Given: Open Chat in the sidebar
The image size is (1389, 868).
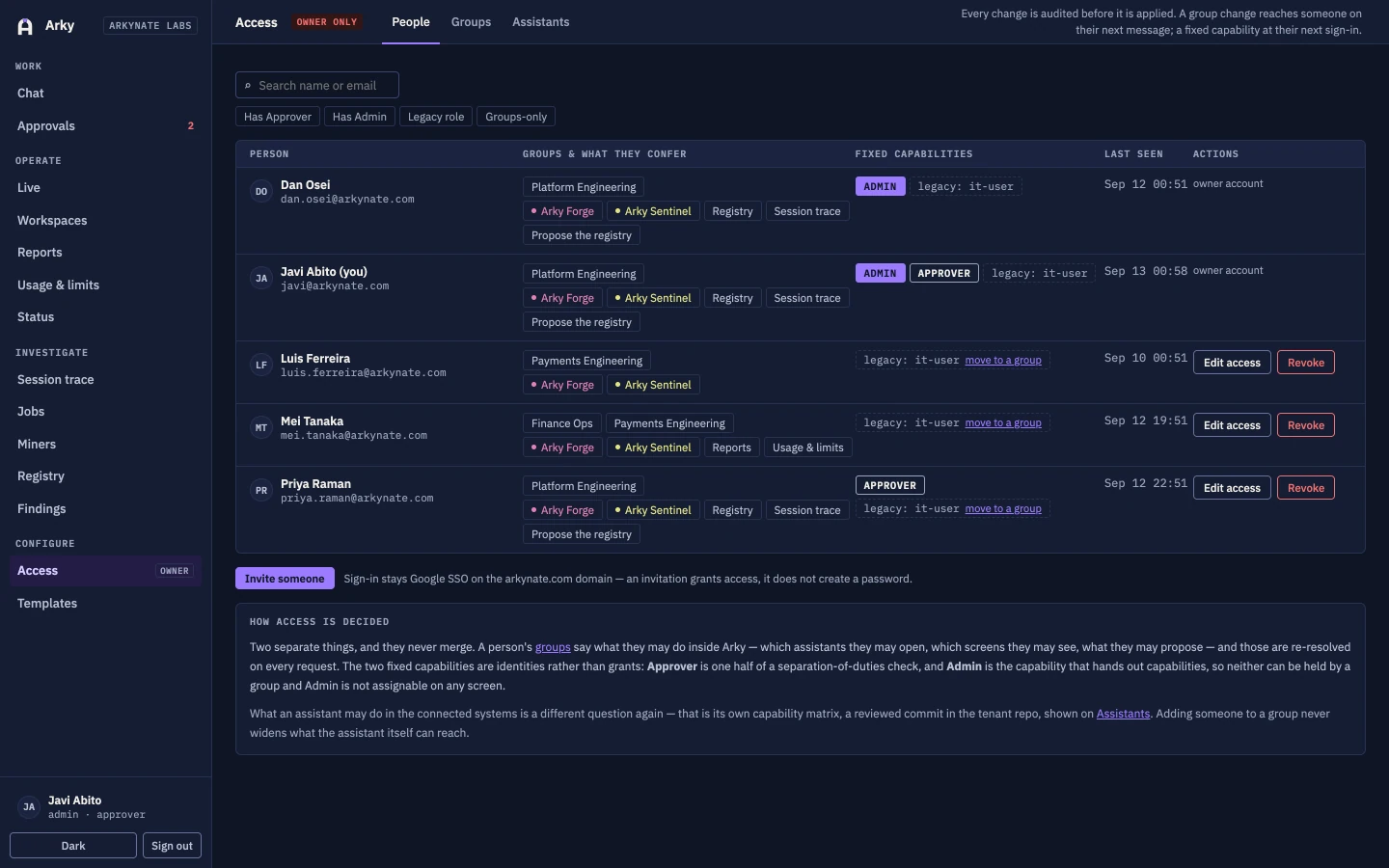Looking at the screenshot, I should click(x=105, y=94).
